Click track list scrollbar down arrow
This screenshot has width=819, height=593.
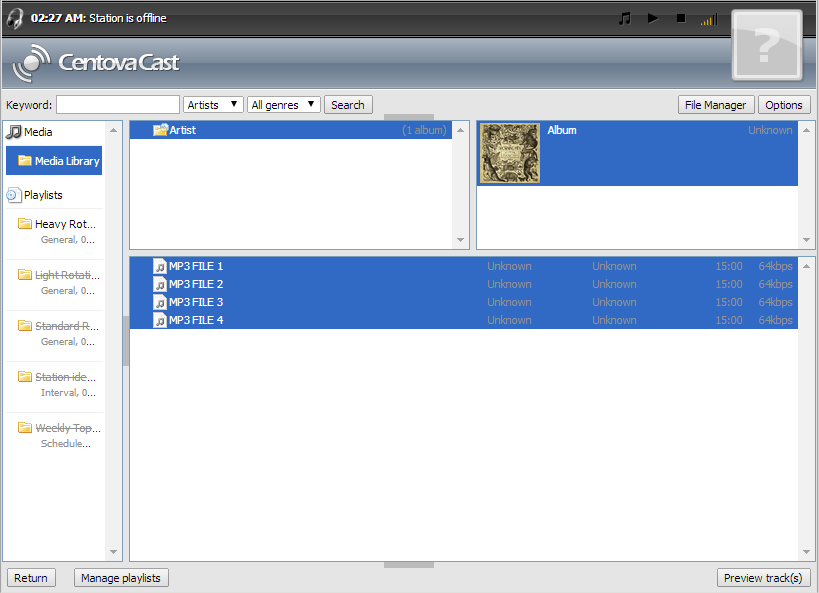pyautogui.click(x=806, y=552)
